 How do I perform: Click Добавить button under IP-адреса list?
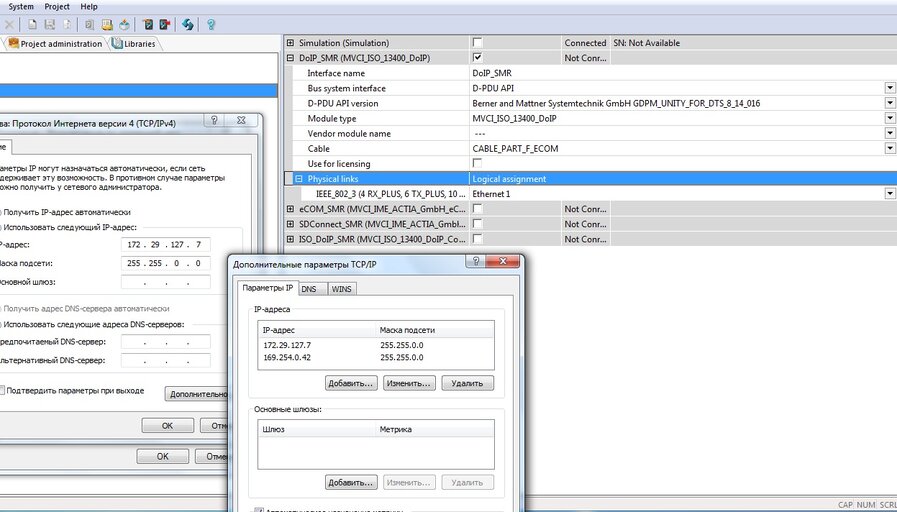coord(352,383)
